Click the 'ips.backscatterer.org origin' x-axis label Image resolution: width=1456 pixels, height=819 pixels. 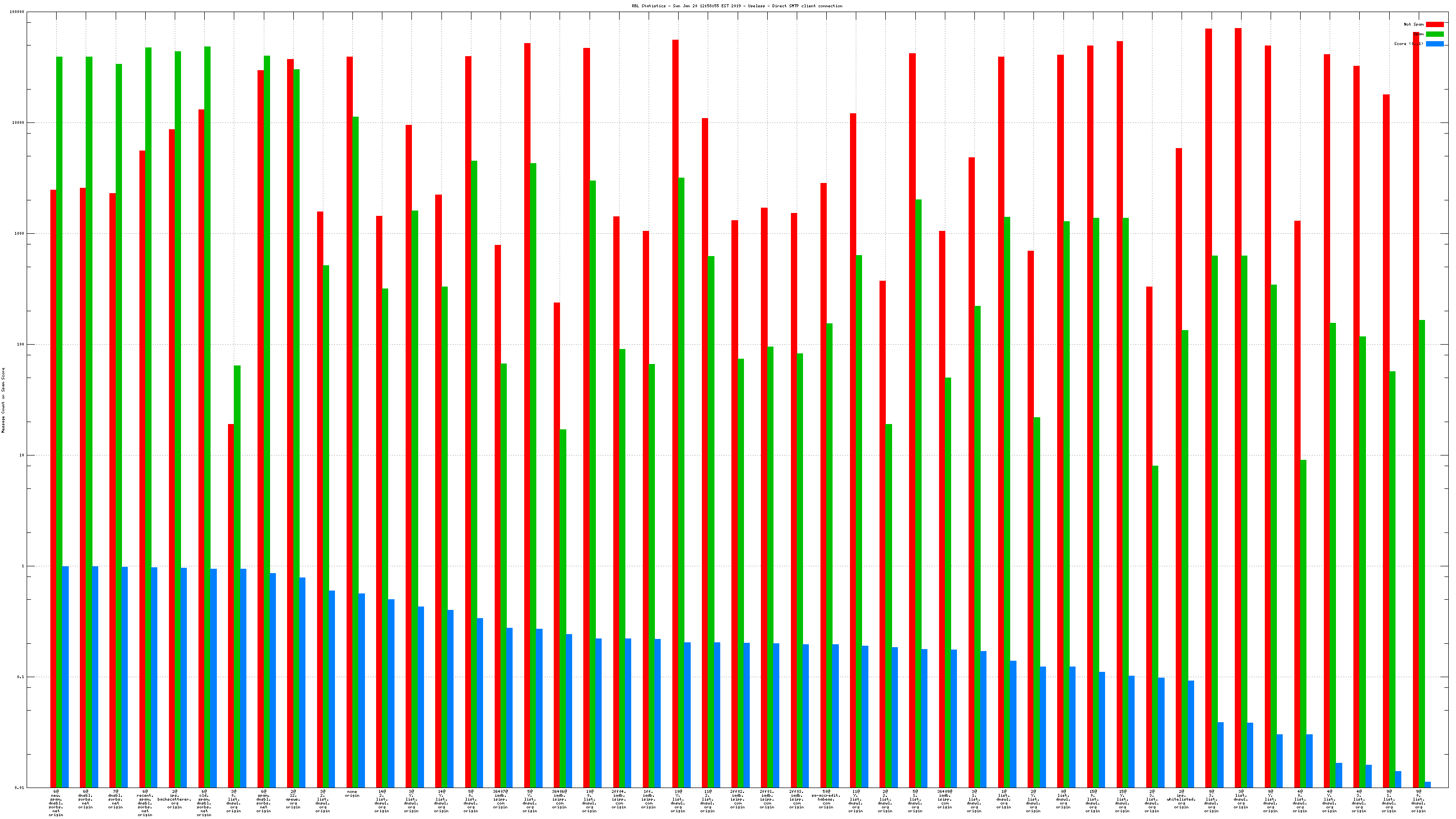coord(175,799)
